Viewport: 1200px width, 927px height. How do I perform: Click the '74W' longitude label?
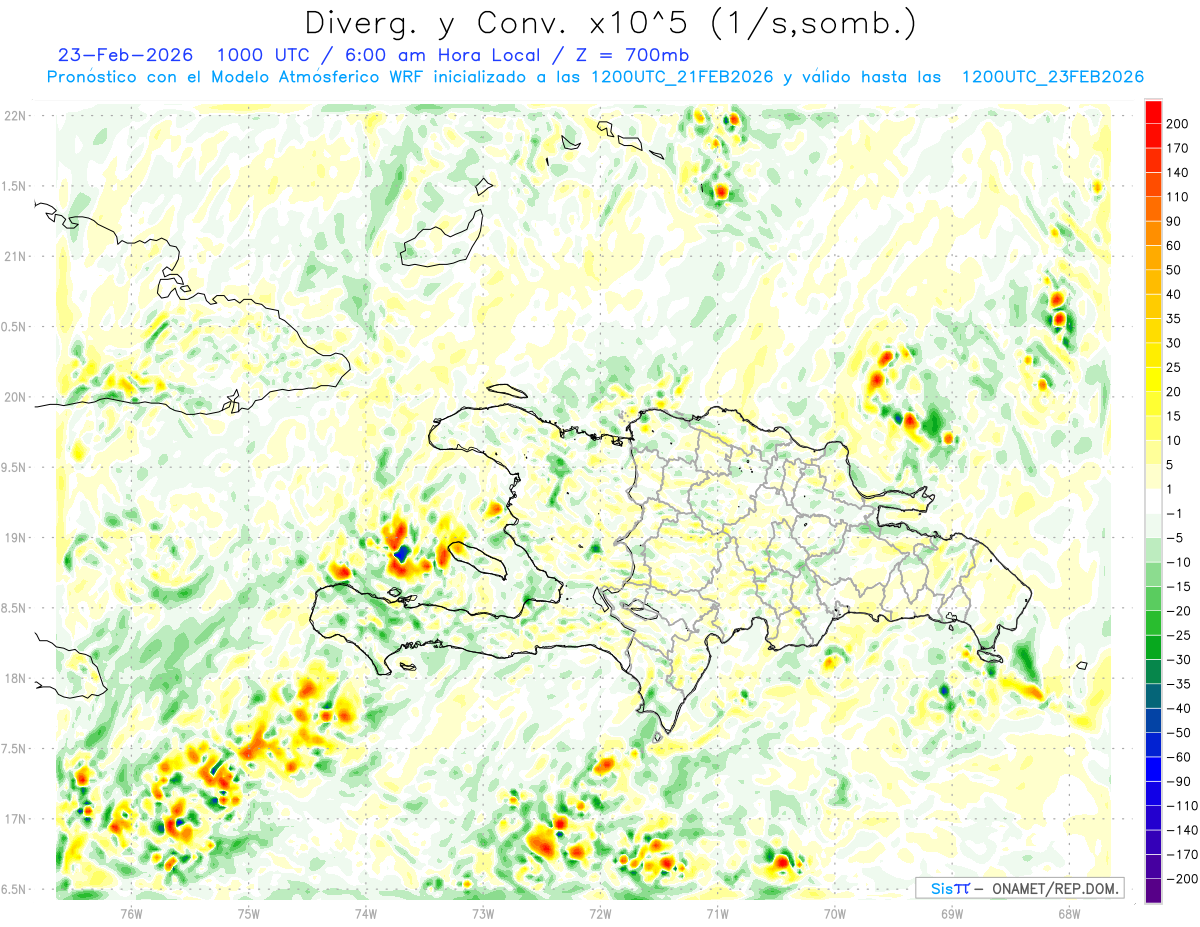(x=366, y=912)
